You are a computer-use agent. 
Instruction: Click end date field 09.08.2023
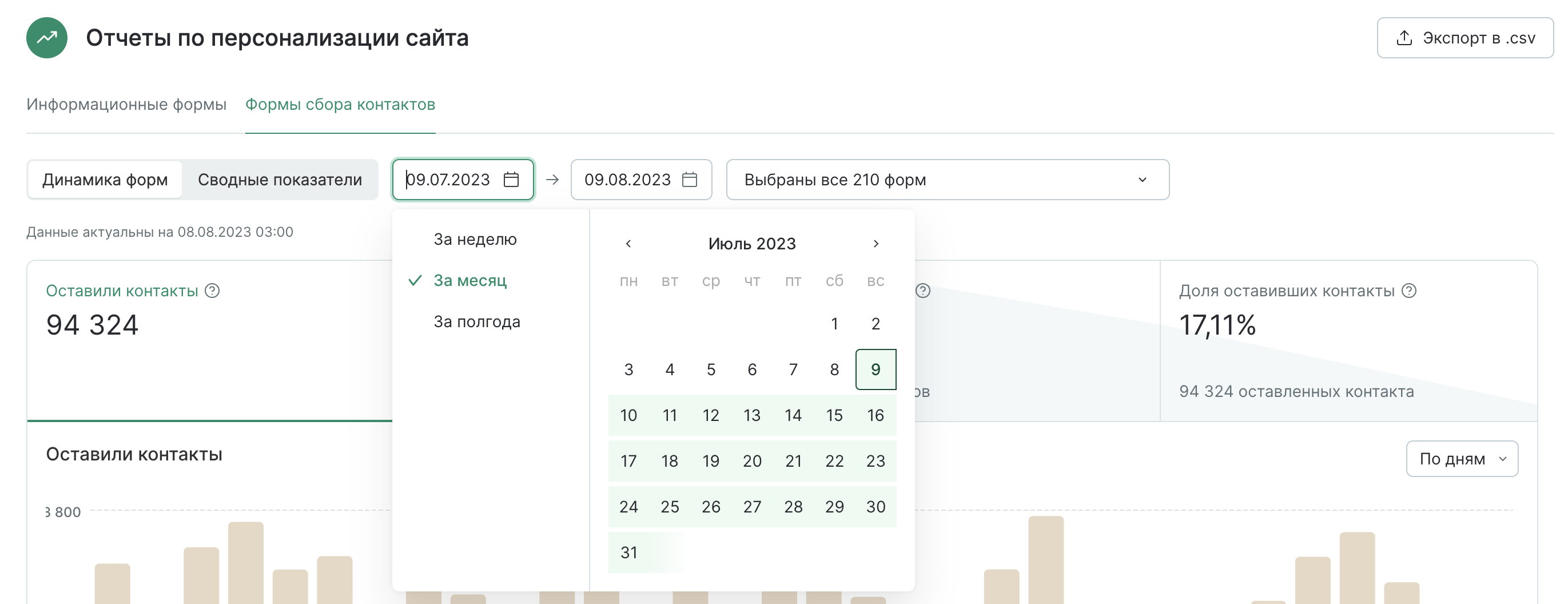(642, 180)
